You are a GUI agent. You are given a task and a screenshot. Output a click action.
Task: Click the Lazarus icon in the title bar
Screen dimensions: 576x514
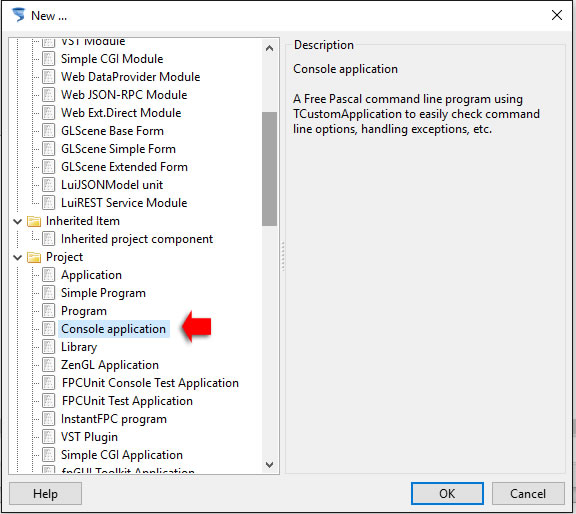tap(18, 15)
